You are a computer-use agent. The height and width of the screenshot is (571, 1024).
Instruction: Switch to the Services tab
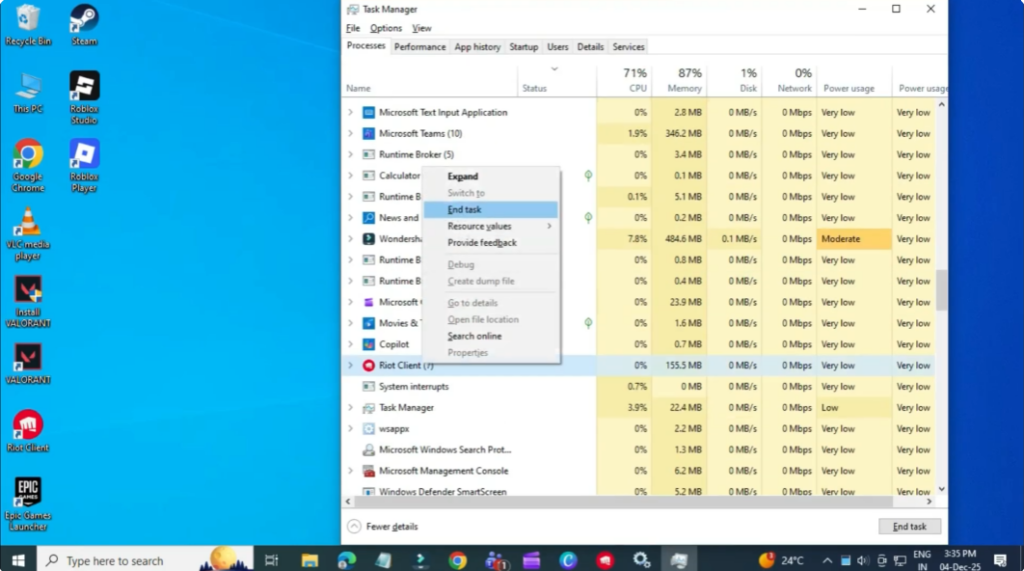628,47
